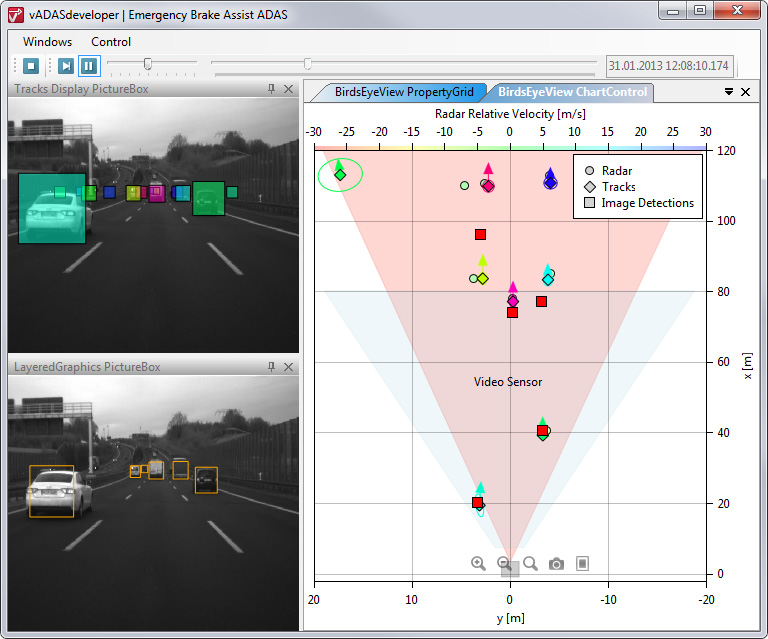
Task: Click the red detection square at 20 m
Action: click(477, 502)
